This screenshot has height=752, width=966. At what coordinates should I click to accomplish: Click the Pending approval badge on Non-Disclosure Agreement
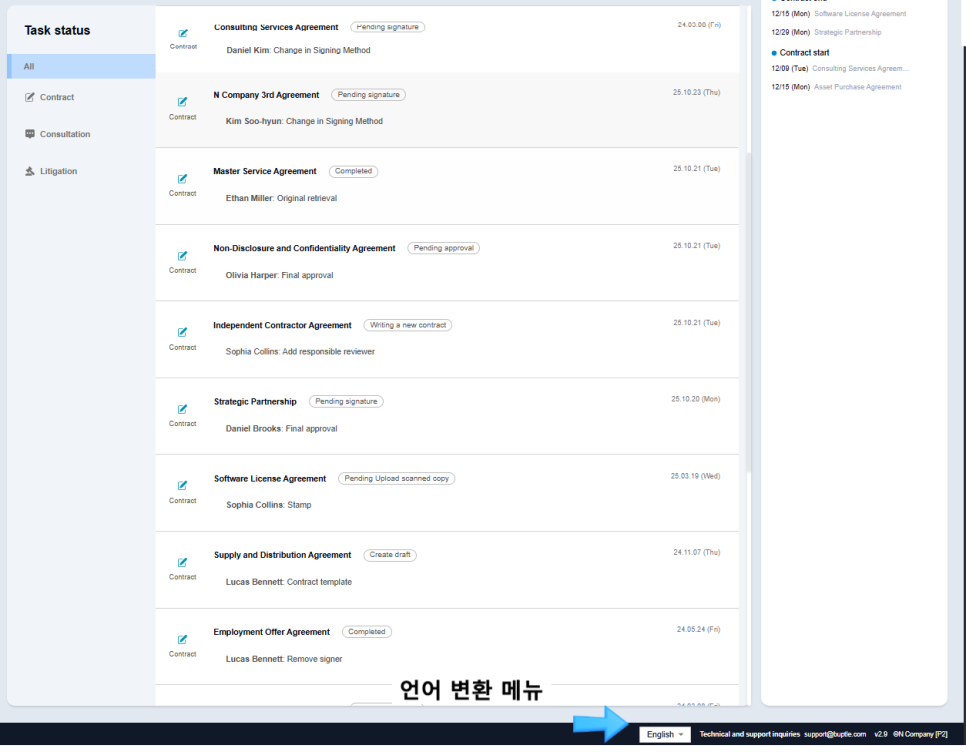click(443, 247)
